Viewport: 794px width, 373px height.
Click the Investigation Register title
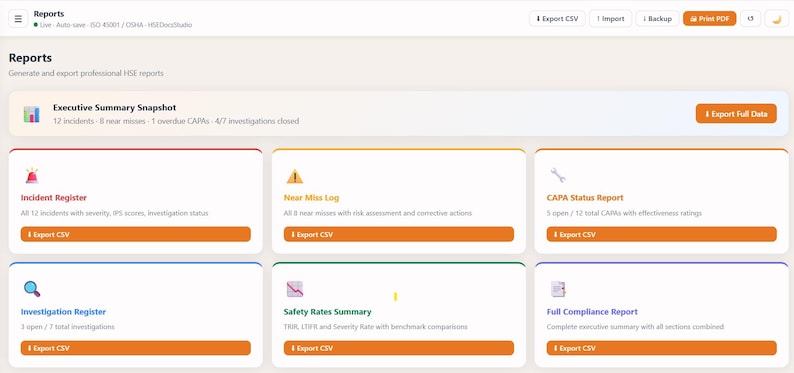[63, 312]
